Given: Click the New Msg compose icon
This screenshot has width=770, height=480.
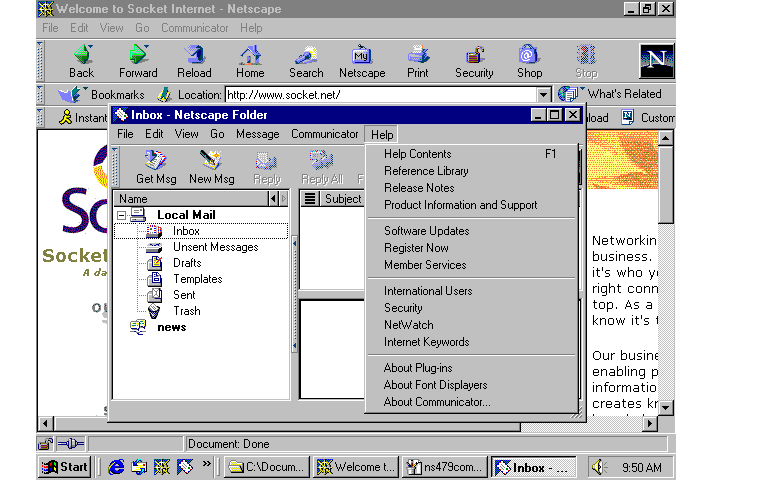Looking at the screenshot, I should tap(211, 161).
